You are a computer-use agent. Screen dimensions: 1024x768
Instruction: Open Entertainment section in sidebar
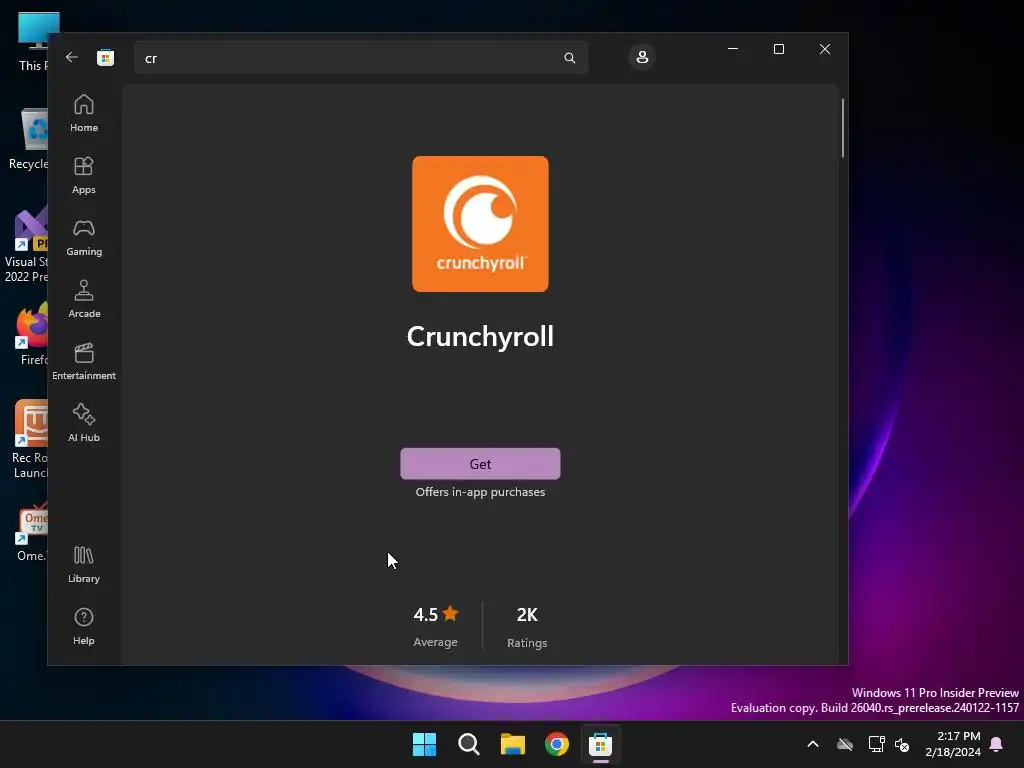click(84, 362)
